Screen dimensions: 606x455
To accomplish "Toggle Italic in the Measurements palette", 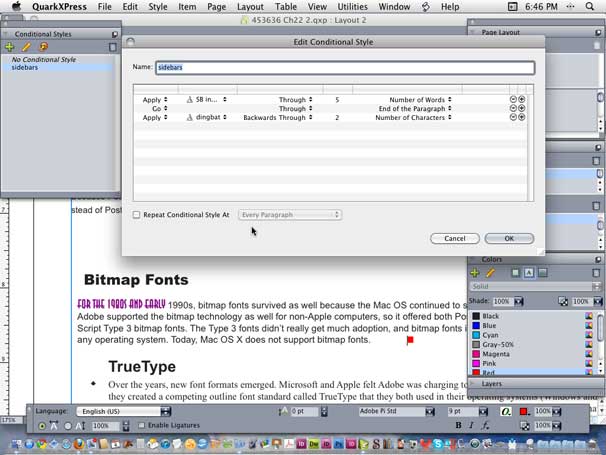I will coord(471,425).
